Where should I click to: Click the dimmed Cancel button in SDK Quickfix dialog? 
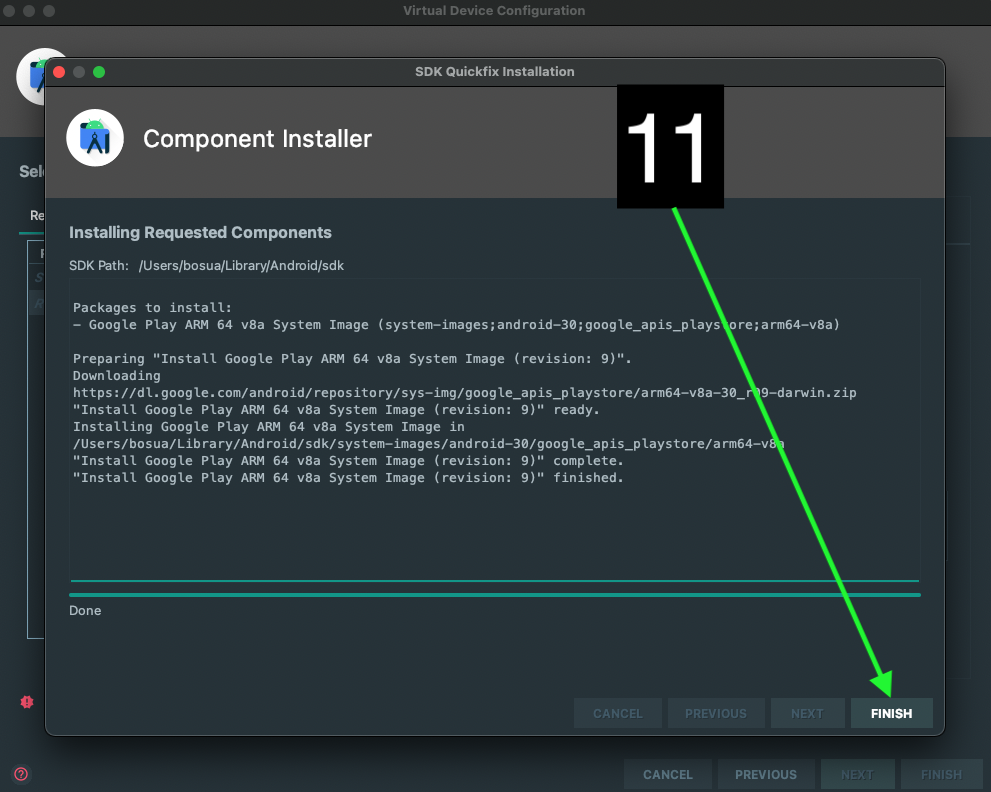point(617,713)
